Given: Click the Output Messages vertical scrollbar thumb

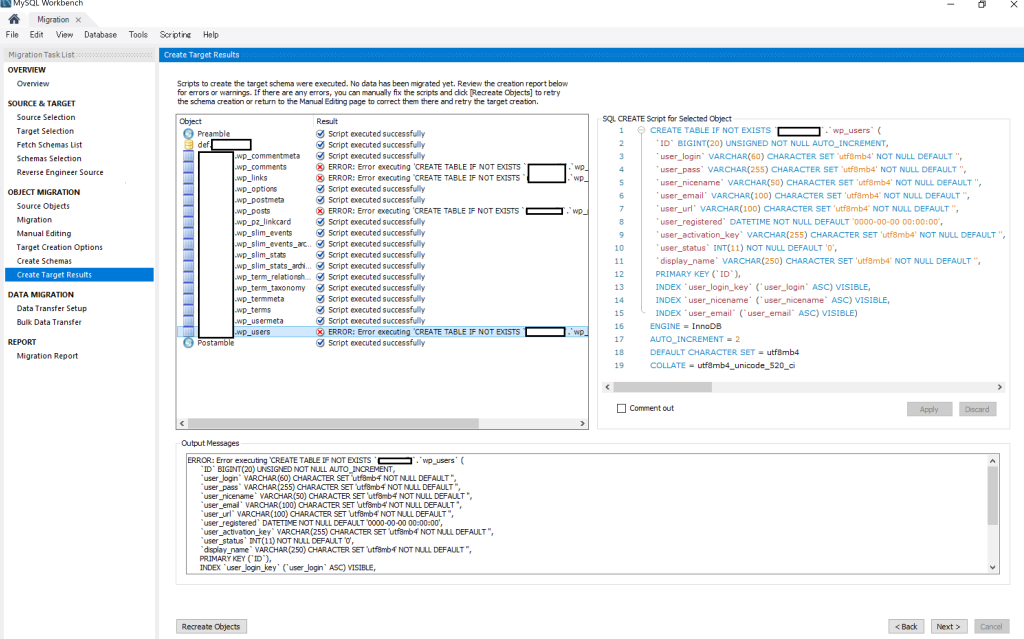Looking at the screenshot, I should [993, 495].
